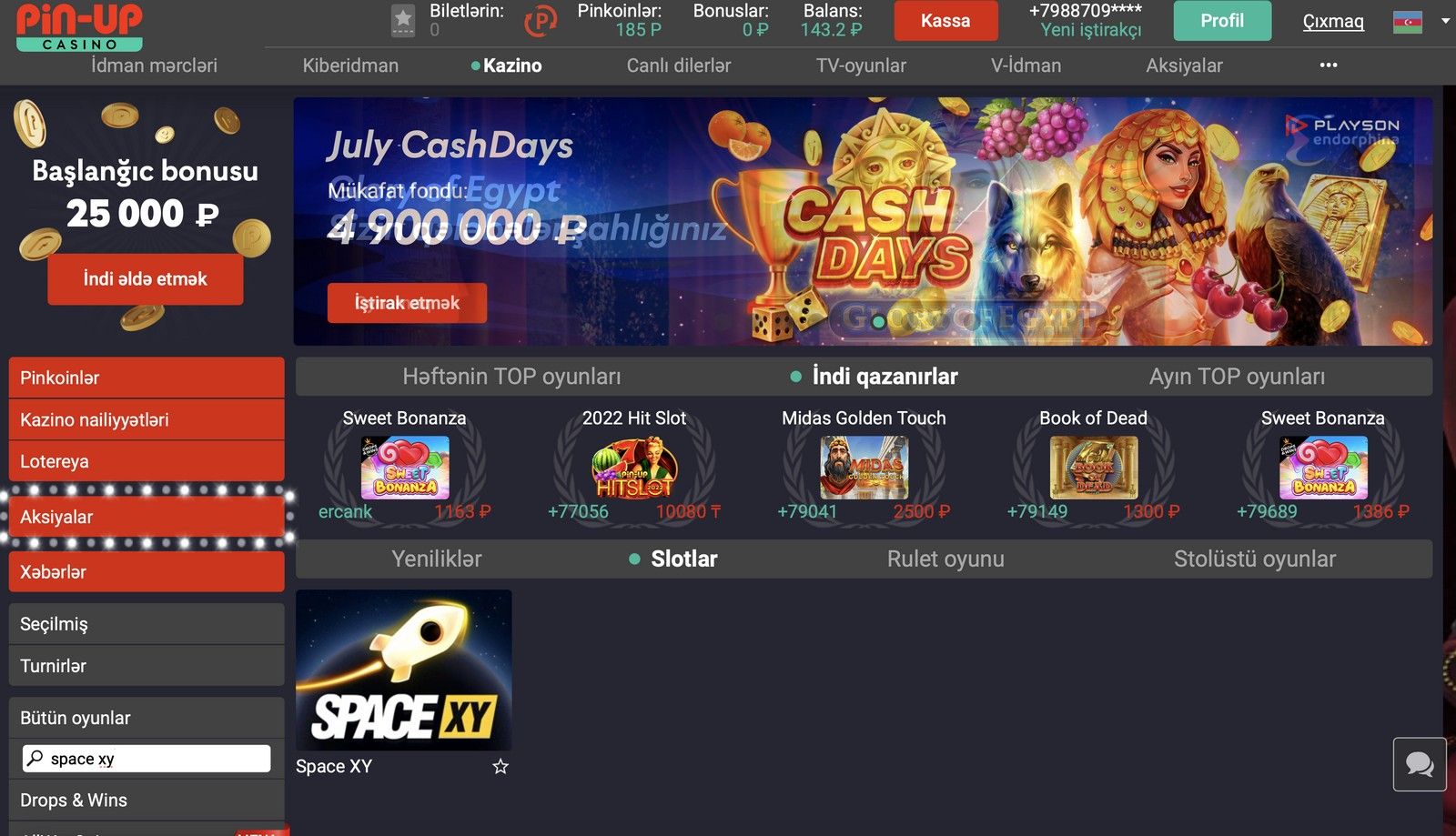
Task: Open the 2022 Hit Slot icon
Action: 634,468
